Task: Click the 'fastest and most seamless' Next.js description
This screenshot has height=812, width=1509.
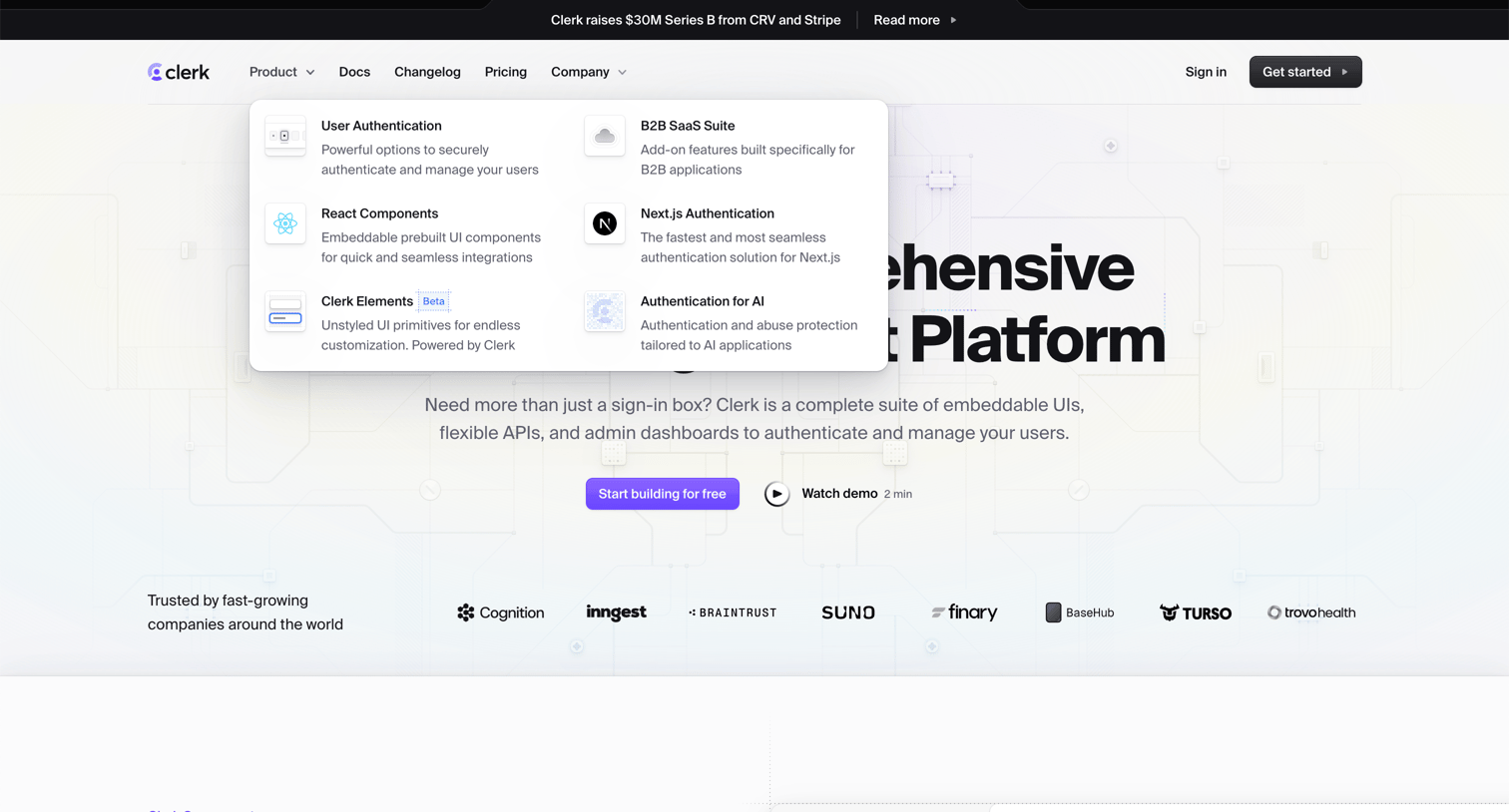Action: click(741, 247)
